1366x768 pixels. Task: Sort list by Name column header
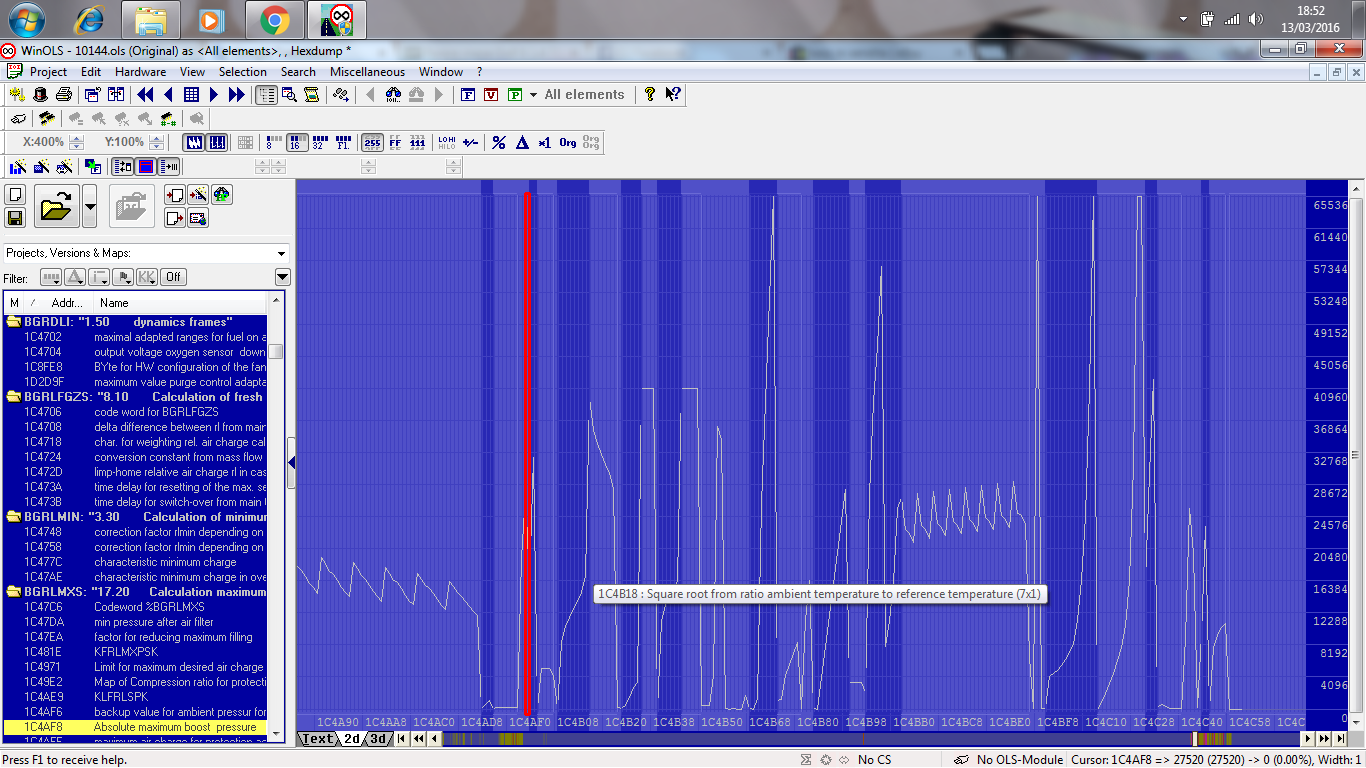coord(180,302)
